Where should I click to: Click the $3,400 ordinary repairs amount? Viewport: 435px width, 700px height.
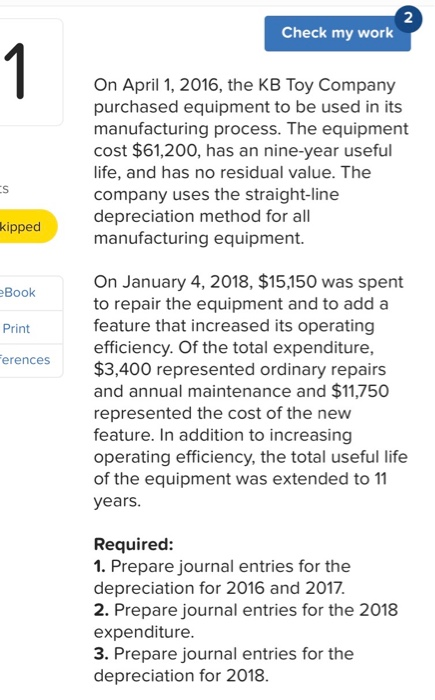coord(123,369)
